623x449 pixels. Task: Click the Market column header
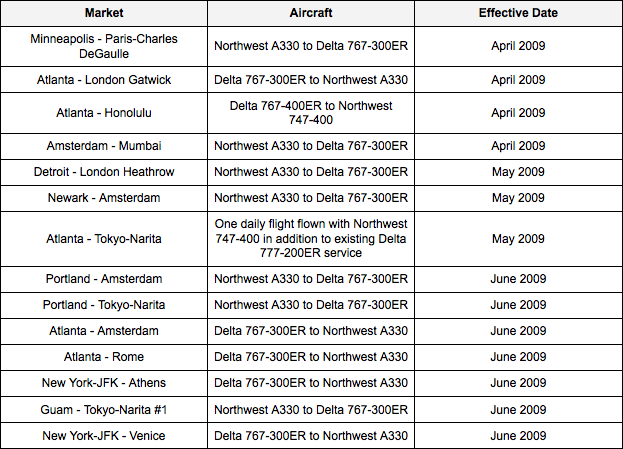tap(104, 13)
